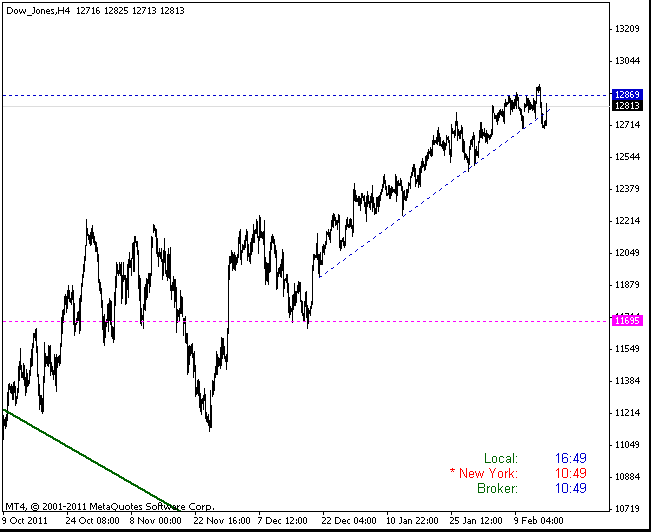The image size is (651, 532).
Task: Click the price scale value 10719
Action: pyautogui.click(x=627, y=508)
